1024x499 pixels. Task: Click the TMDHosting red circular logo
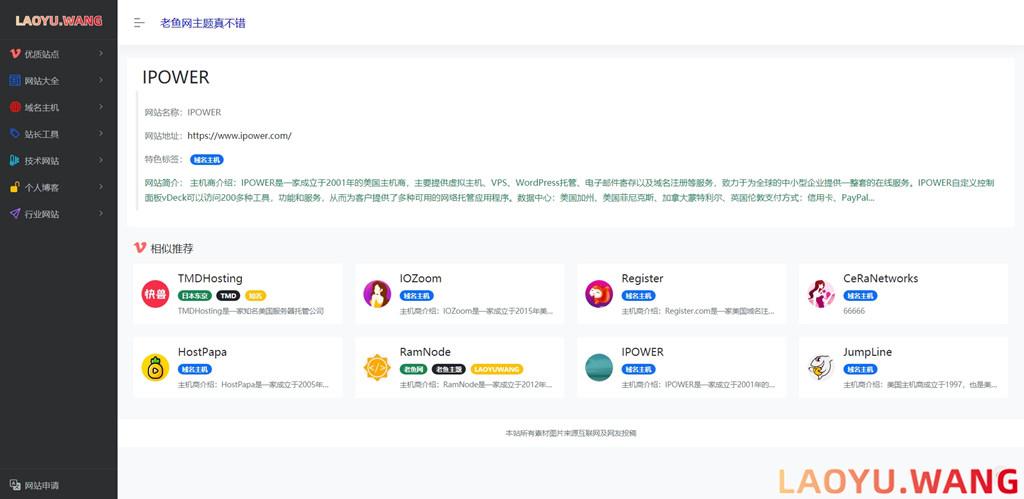coord(155,294)
